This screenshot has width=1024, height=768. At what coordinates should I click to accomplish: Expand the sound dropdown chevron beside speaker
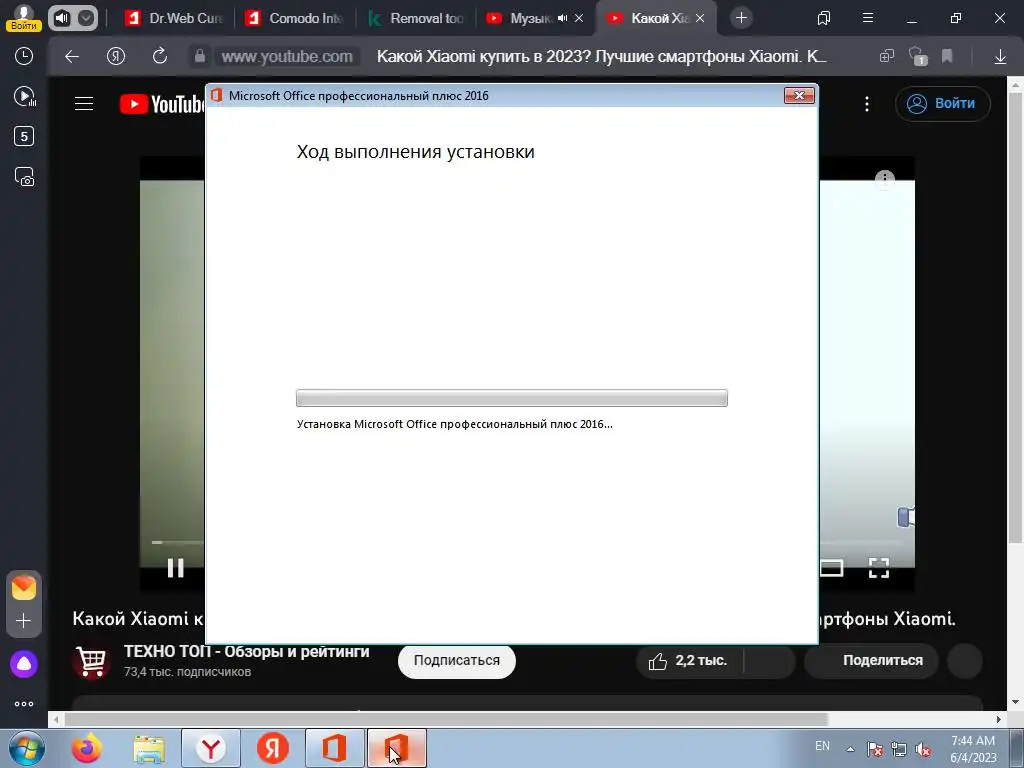(86, 18)
